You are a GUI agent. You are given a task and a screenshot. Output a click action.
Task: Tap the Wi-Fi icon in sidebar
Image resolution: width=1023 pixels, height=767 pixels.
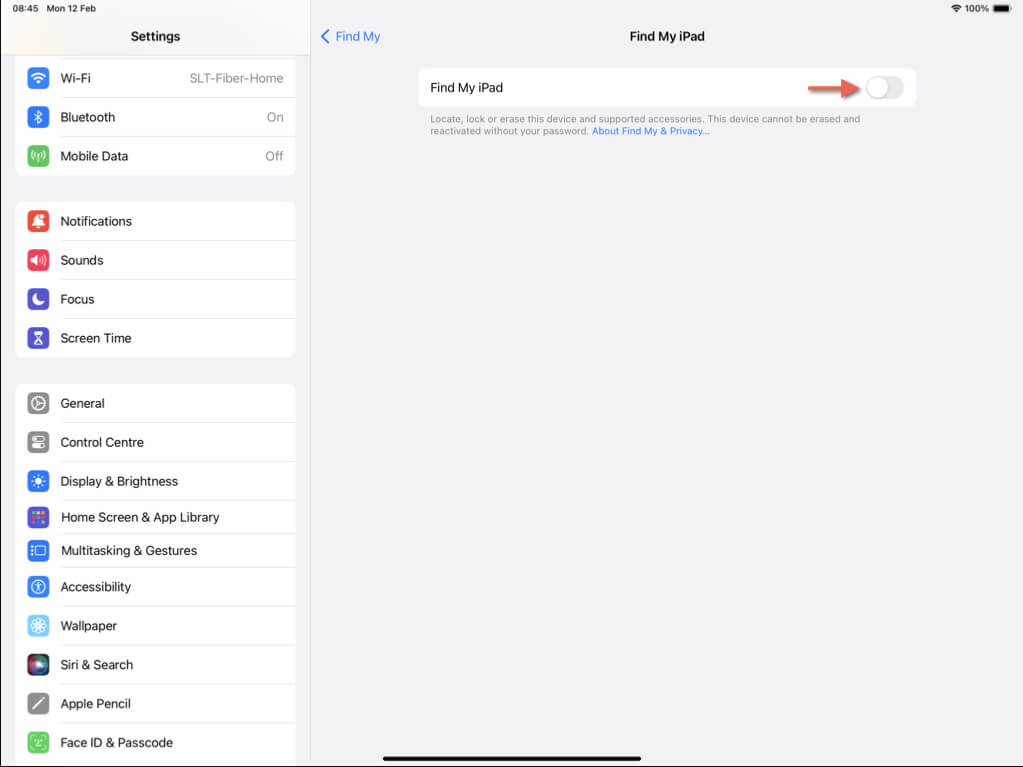[38, 78]
